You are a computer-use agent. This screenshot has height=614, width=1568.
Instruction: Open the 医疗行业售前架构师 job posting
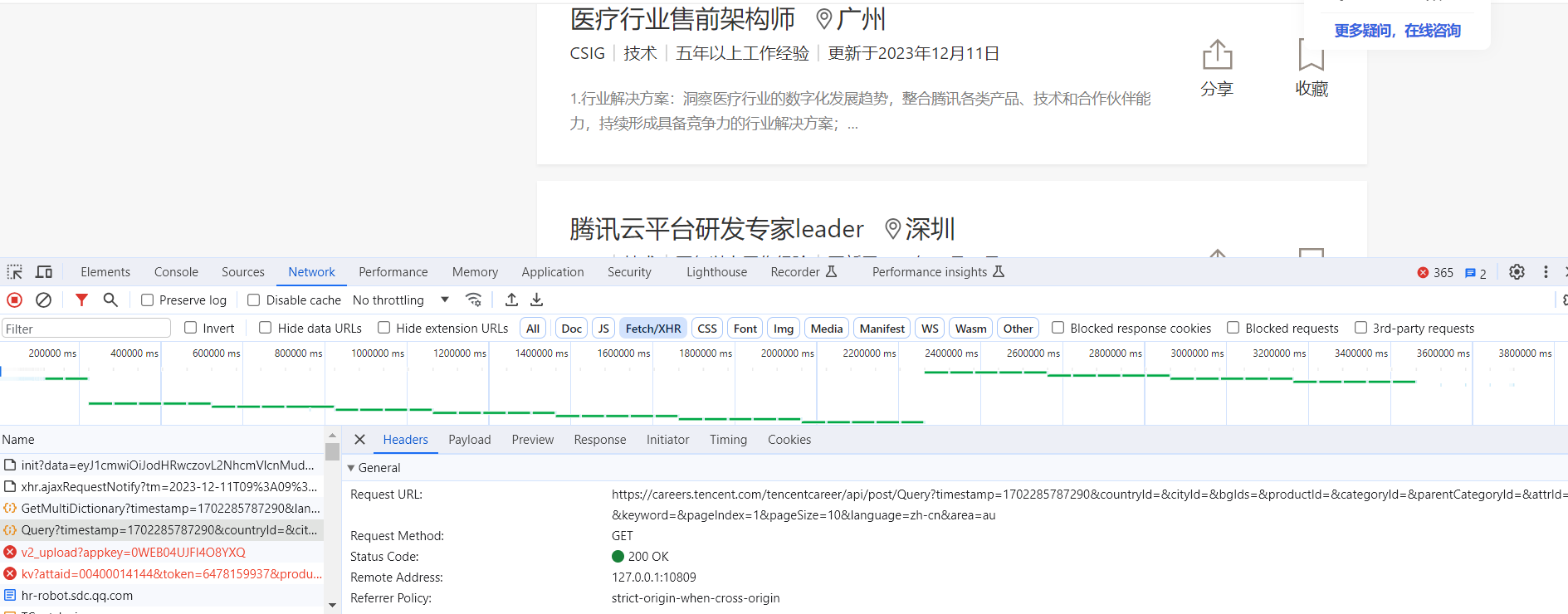coord(682,18)
